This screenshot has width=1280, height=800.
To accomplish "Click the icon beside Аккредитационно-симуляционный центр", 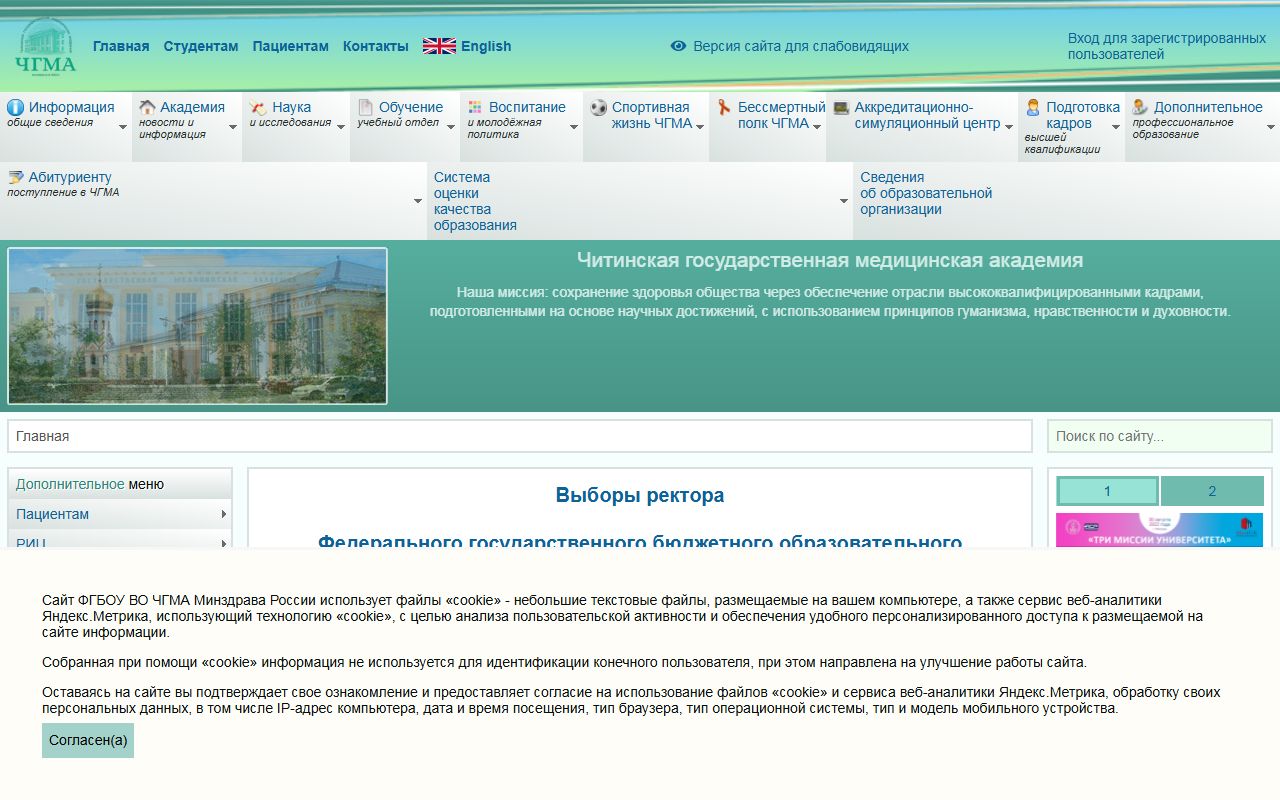I will (x=841, y=107).
